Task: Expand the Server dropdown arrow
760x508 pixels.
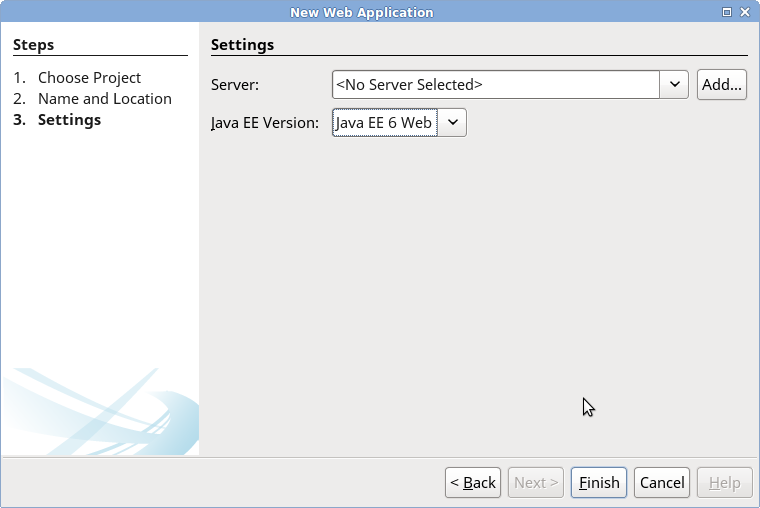Action: tap(674, 85)
